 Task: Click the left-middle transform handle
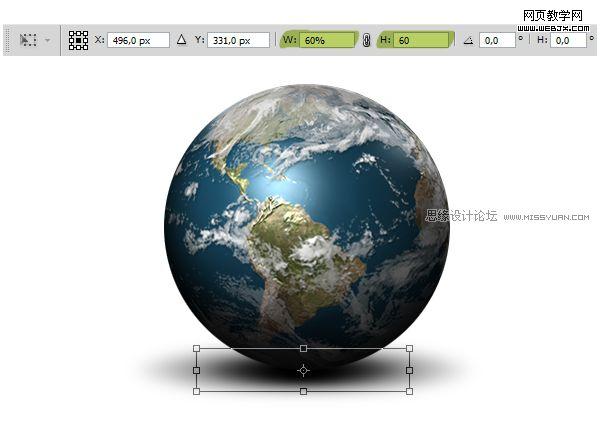click(196, 370)
